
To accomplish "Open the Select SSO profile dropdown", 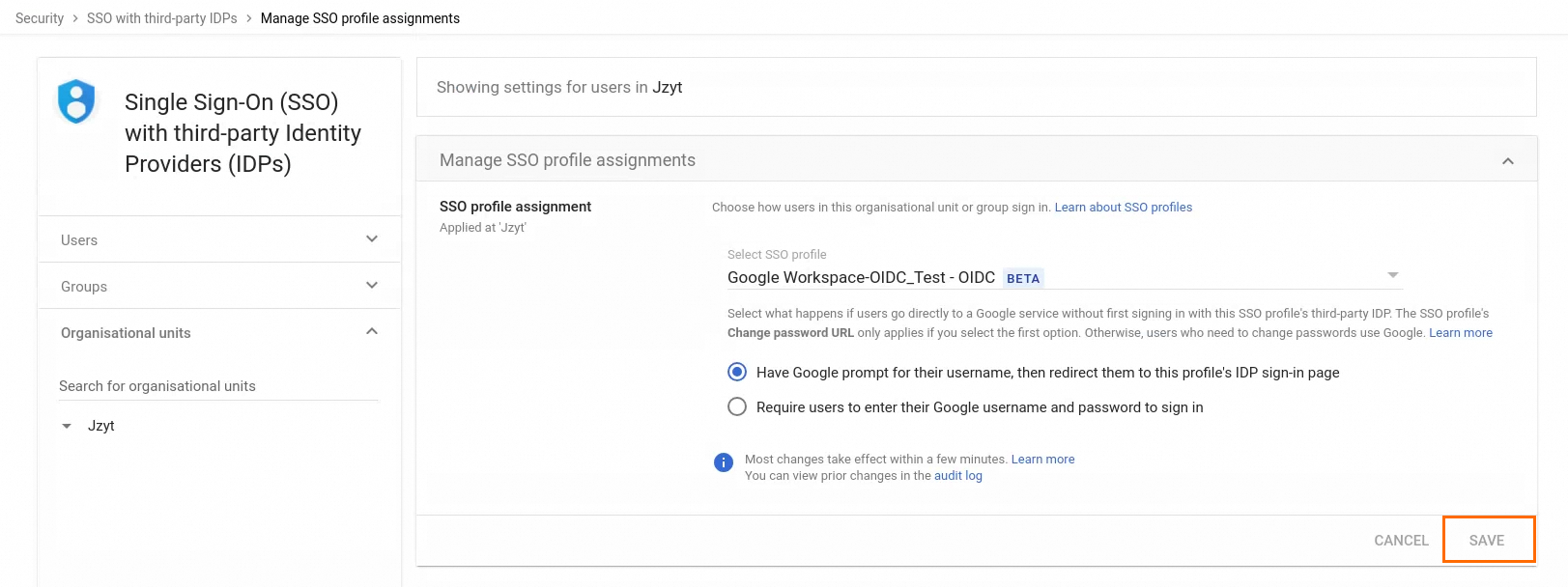I will click(1065, 277).
